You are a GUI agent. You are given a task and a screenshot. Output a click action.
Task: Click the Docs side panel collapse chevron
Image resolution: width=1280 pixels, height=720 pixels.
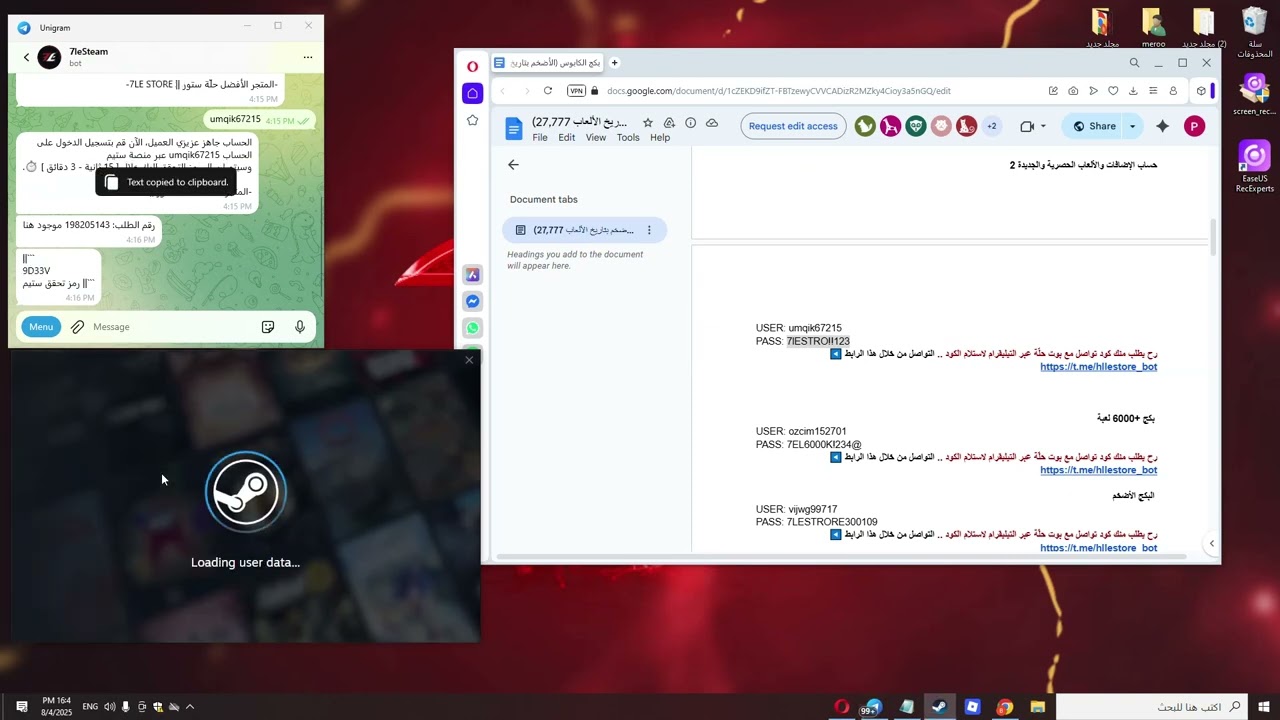pyautogui.click(x=1211, y=544)
